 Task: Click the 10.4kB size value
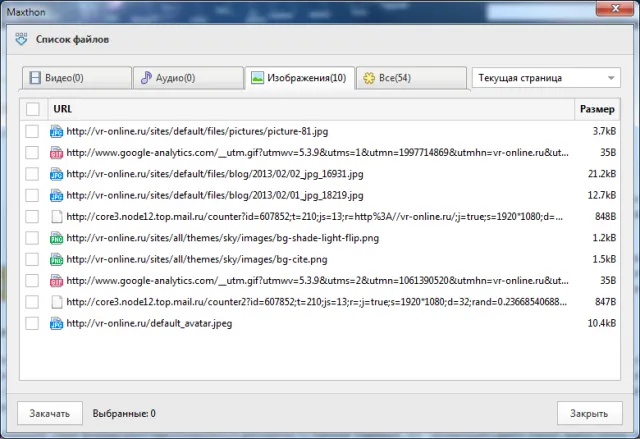coord(602,323)
